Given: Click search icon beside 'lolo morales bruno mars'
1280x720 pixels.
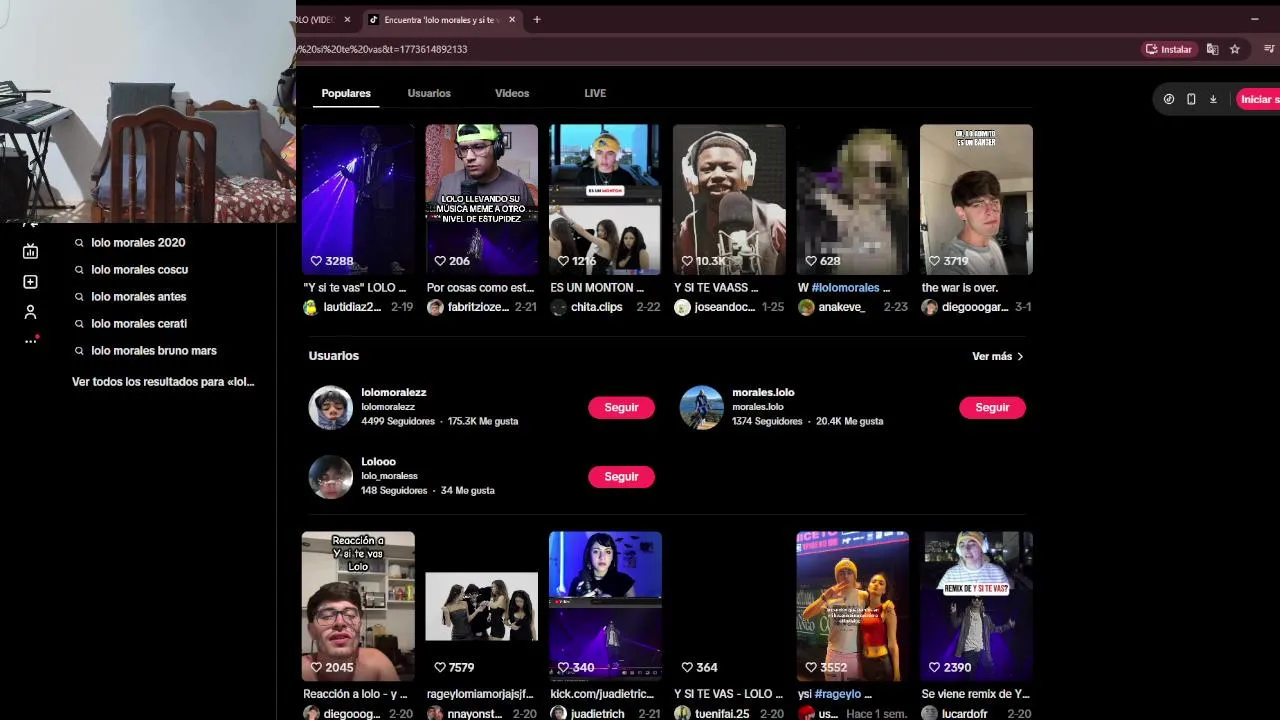Looking at the screenshot, I should click(x=79, y=351).
